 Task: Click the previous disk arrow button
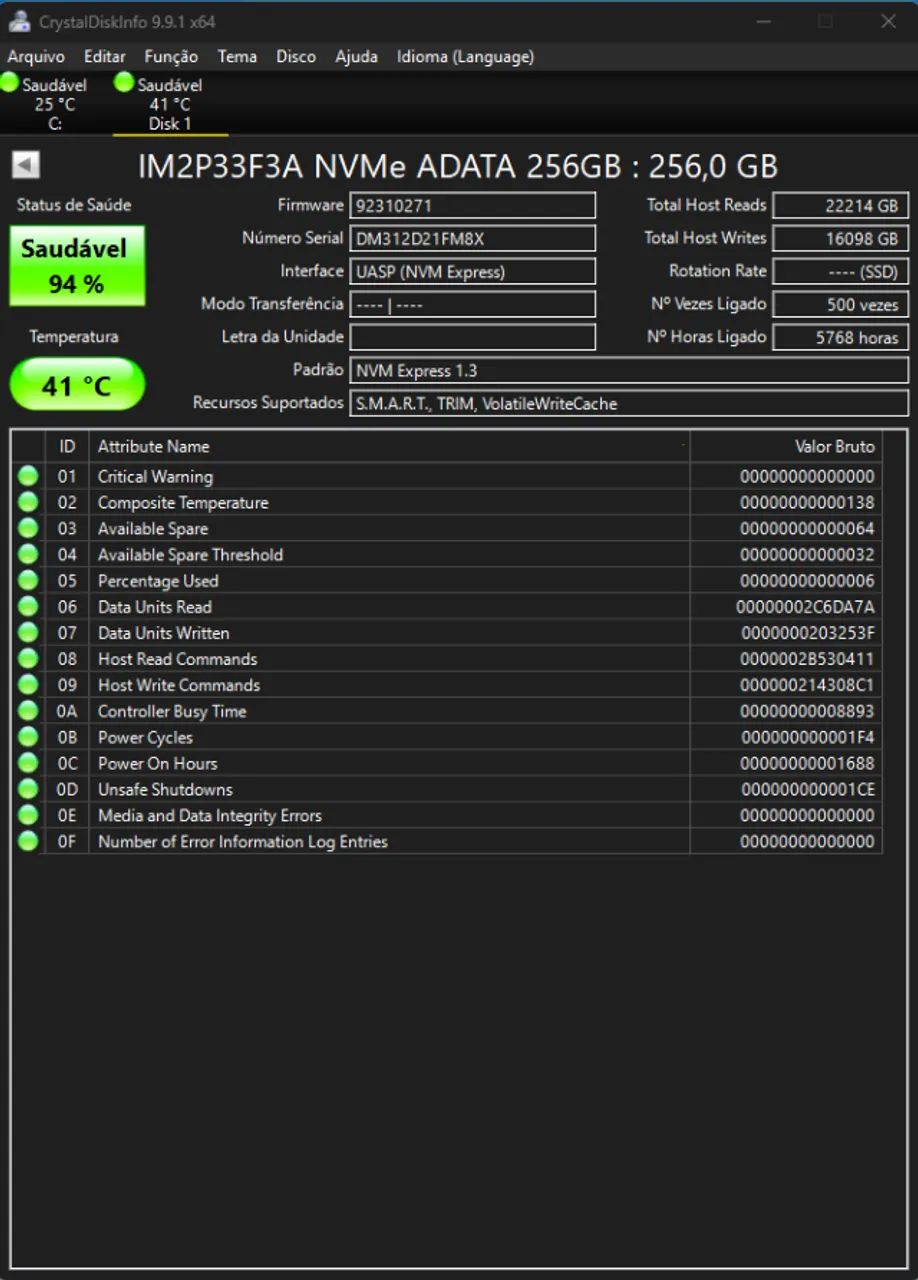(x=26, y=165)
